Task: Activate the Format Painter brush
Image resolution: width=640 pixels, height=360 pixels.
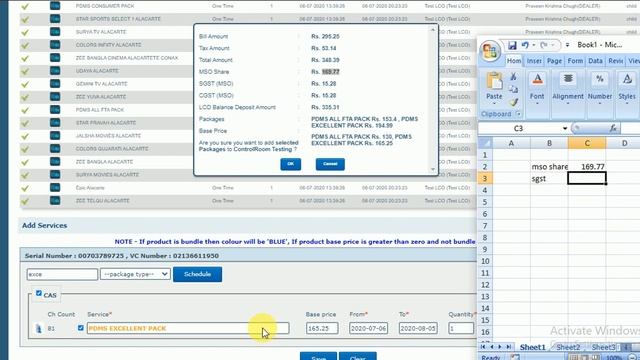Action: tap(513, 102)
